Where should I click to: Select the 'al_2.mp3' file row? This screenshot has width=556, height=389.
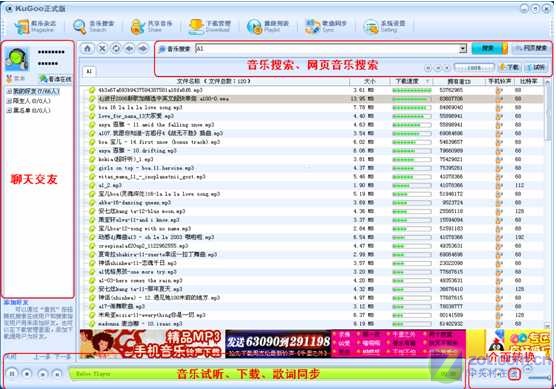coord(312,185)
